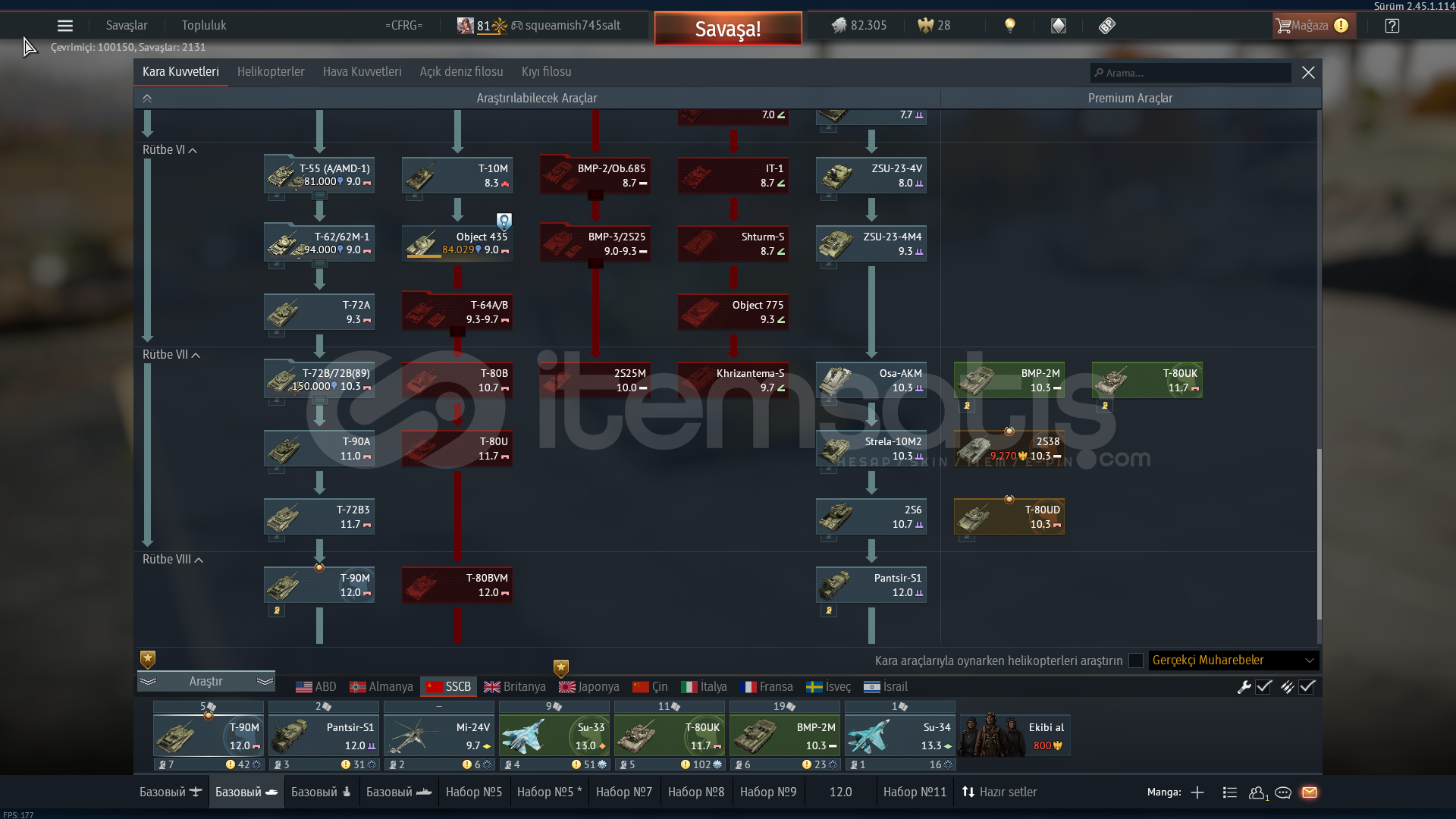
Task: Click the diamond-shaped icon in top bar
Action: (x=1059, y=26)
